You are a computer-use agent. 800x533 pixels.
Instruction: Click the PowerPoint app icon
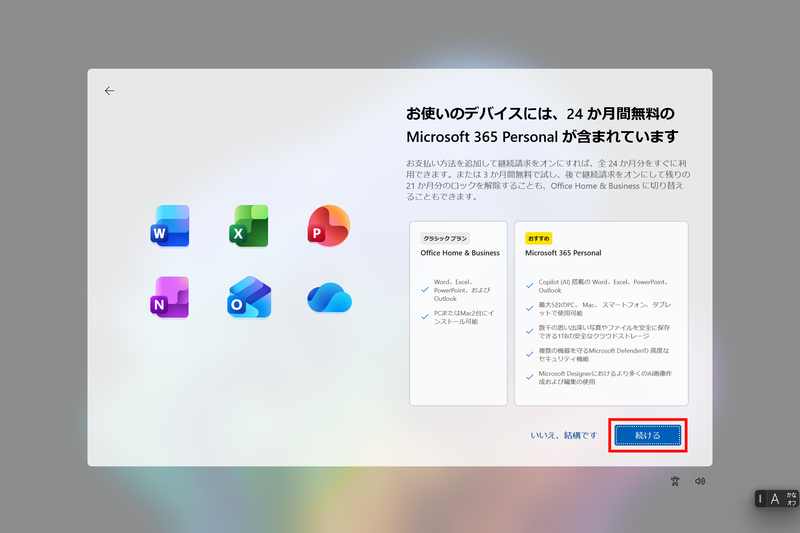click(329, 225)
